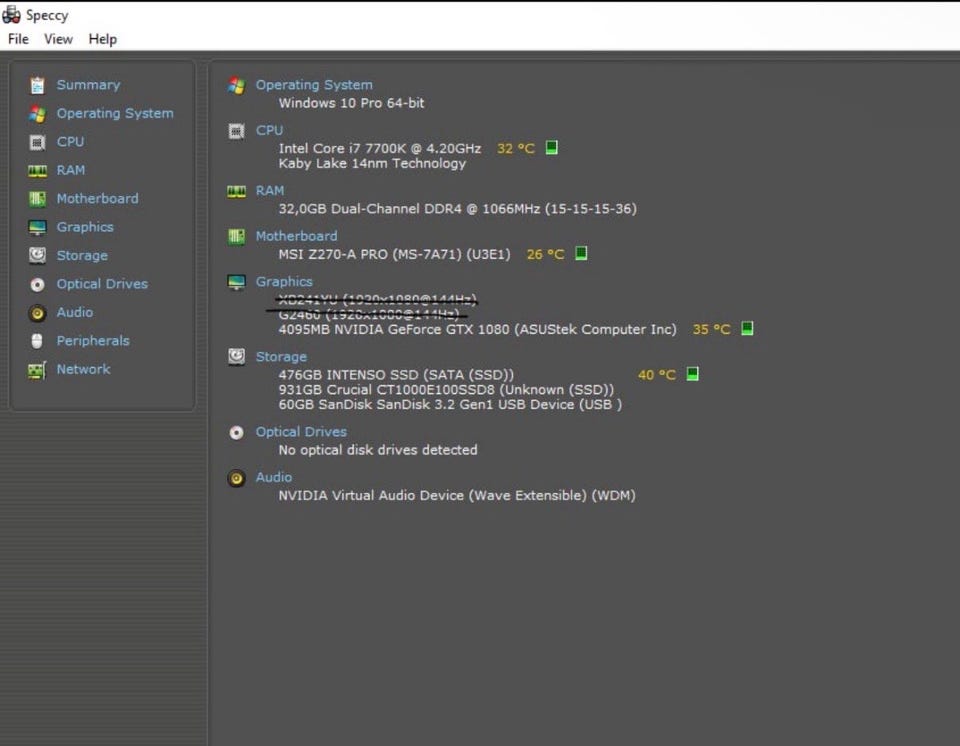
Task: Click the 26 °C motherboard temperature value
Action: pos(546,254)
